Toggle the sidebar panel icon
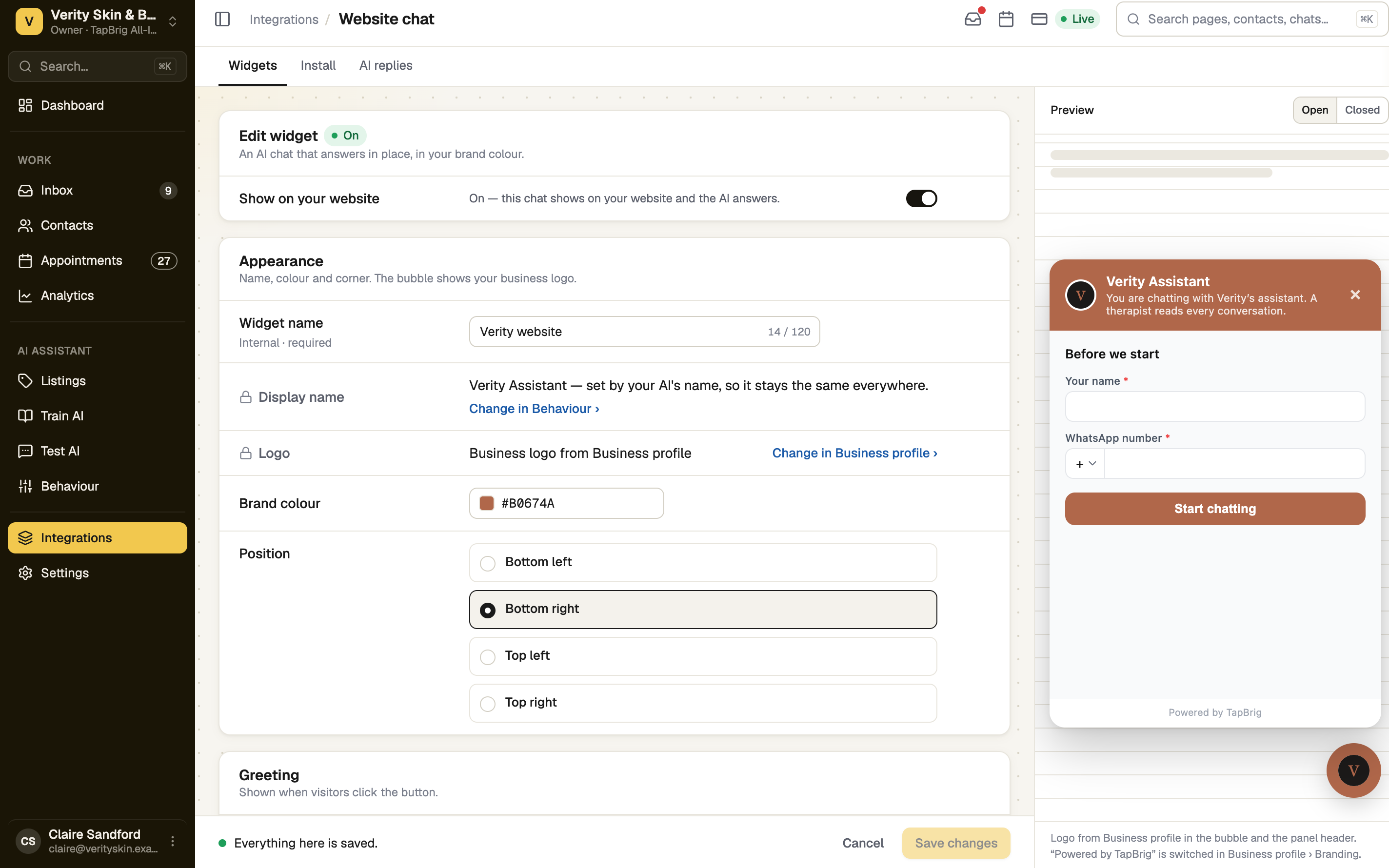1389x868 pixels. 222,19
